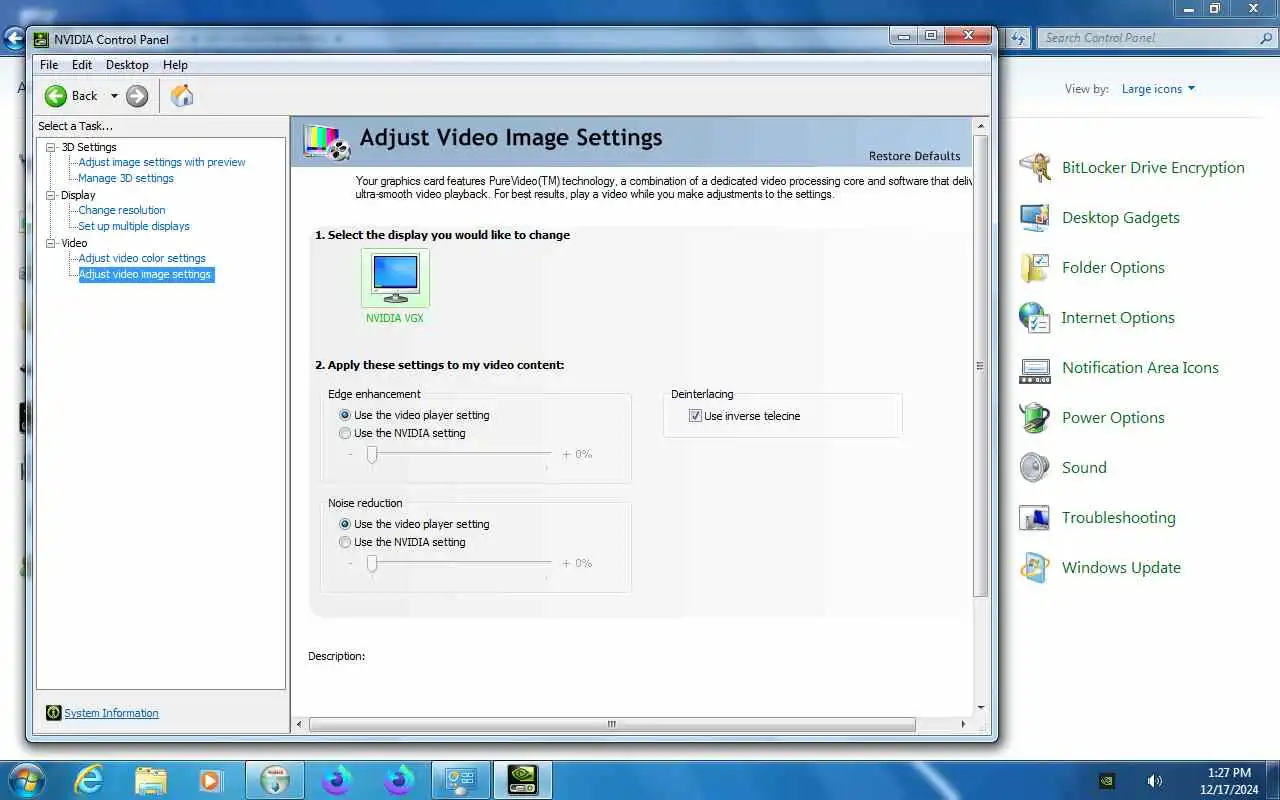Click the Noise reduction slider handle
1280x800 pixels.
pyautogui.click(x=372, y=564)
